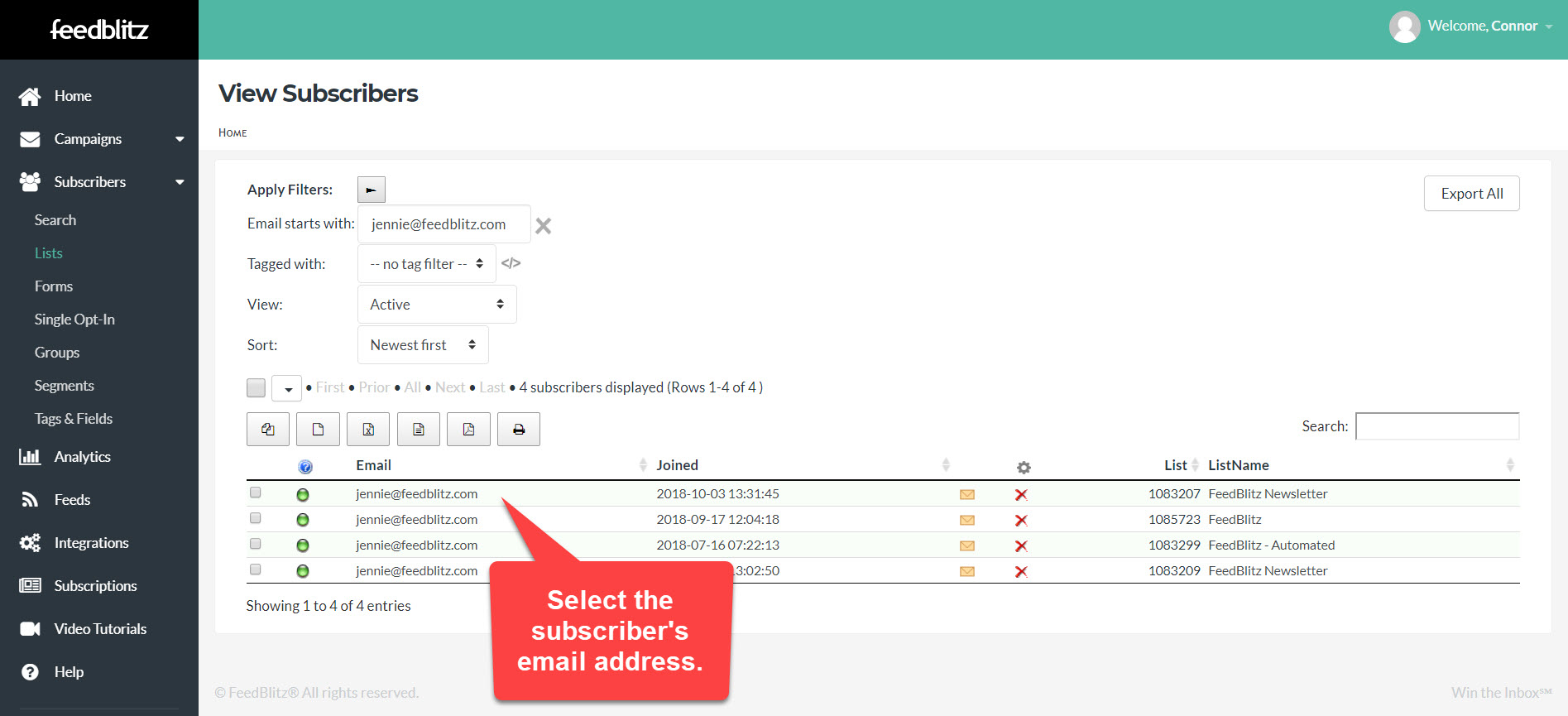
Task: Clear the email filter with X
Action: [x=544, y=226]
